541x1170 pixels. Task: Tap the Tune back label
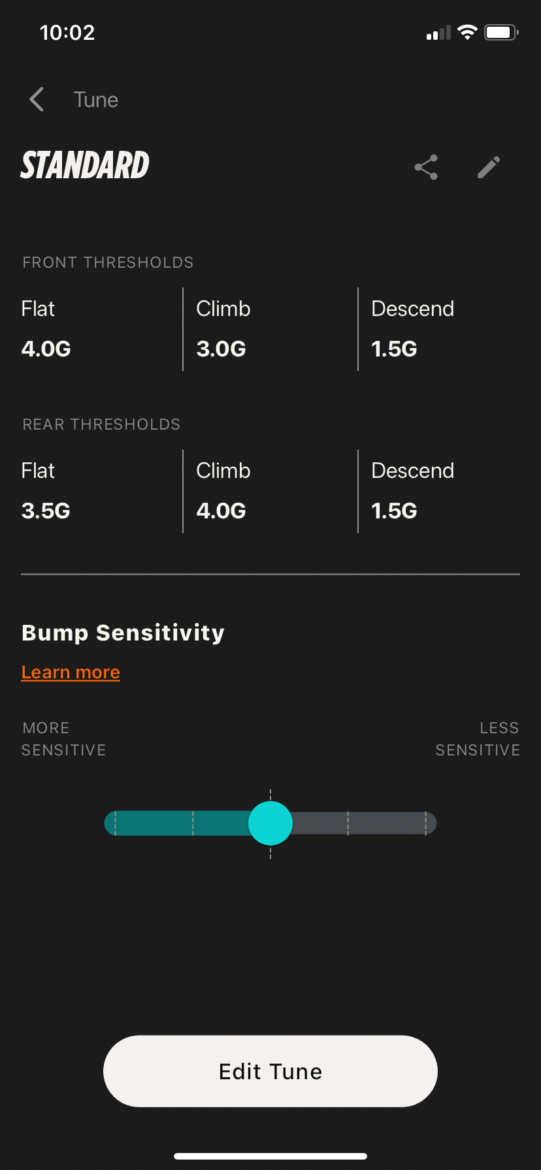coord(96,100)
